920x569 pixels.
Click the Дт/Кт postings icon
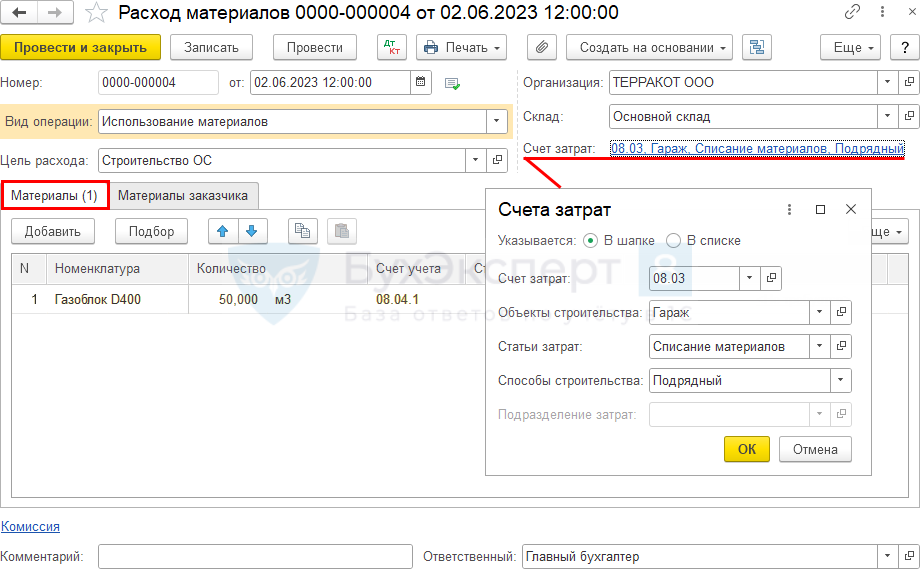pyautogui.click(x=391, y=48)
